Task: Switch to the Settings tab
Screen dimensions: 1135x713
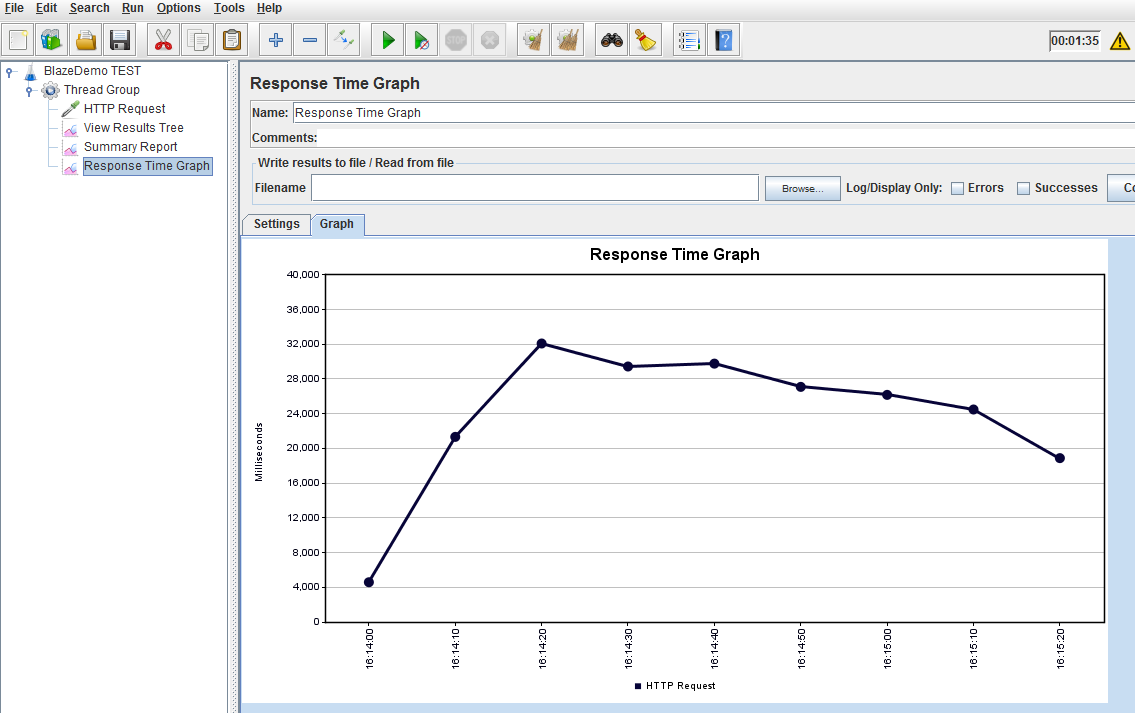Action: click(276, 224)
